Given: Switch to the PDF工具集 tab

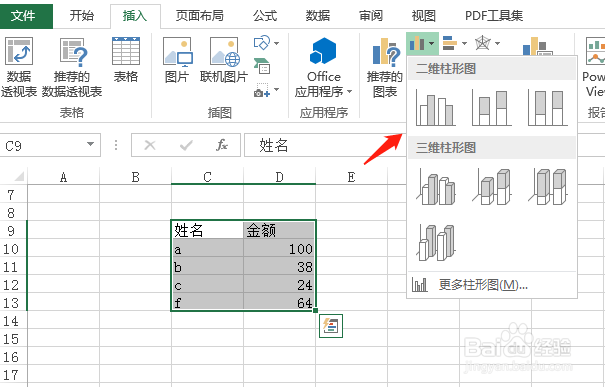Looking at the screenshot, I should pyautogui.click(x=494, y=15).
